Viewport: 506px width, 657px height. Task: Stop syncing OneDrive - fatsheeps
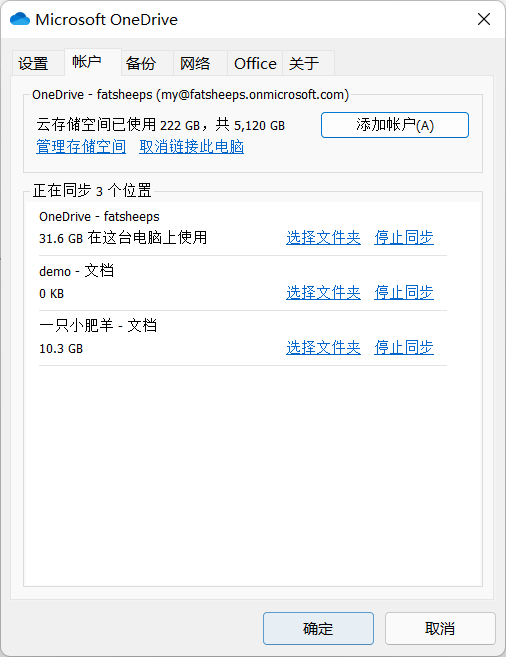[404, 238]
